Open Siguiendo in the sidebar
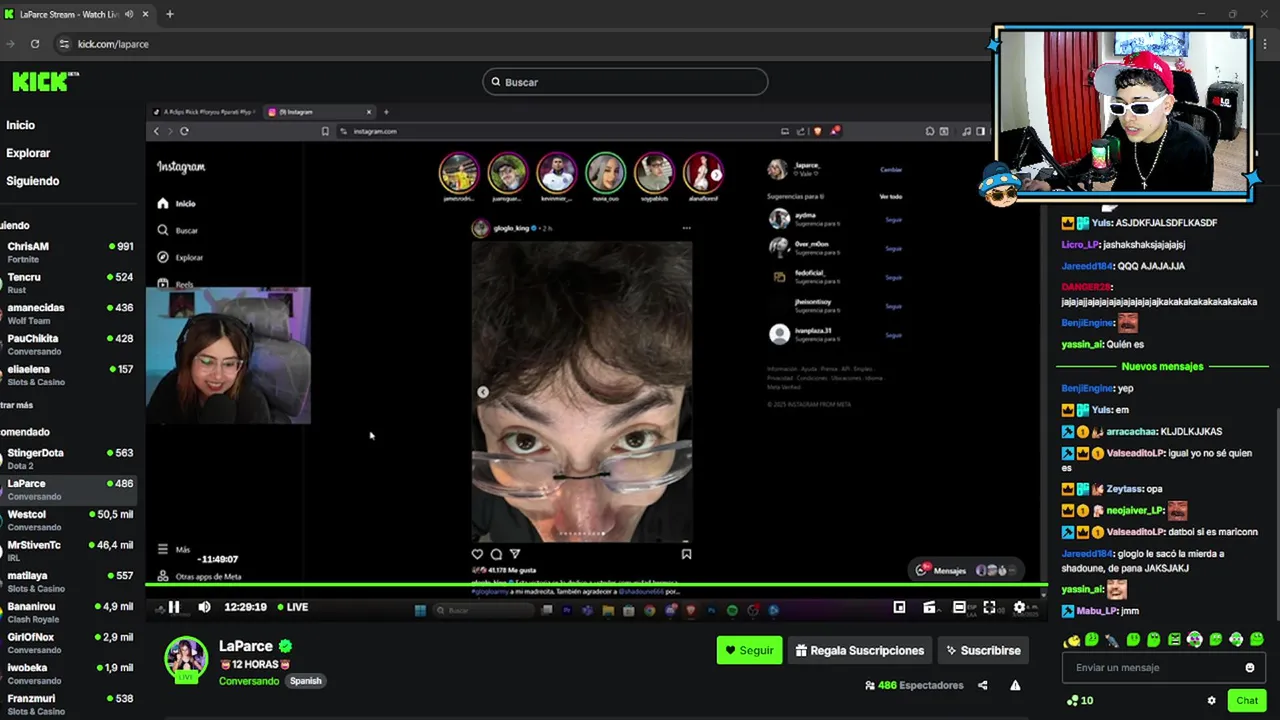1280x720 pixels. coord(32,181)
